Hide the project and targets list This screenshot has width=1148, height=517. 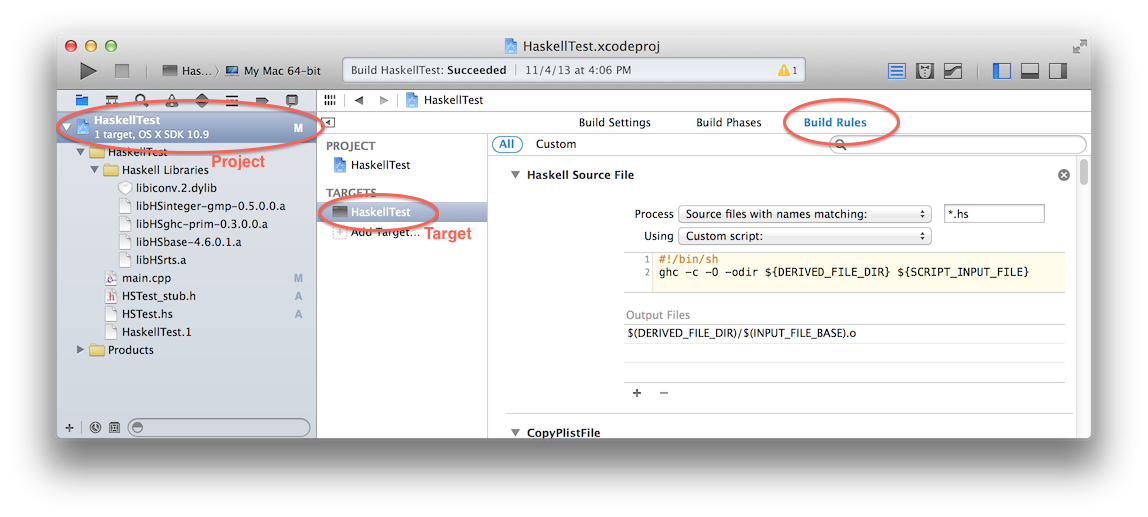[328, 123]
